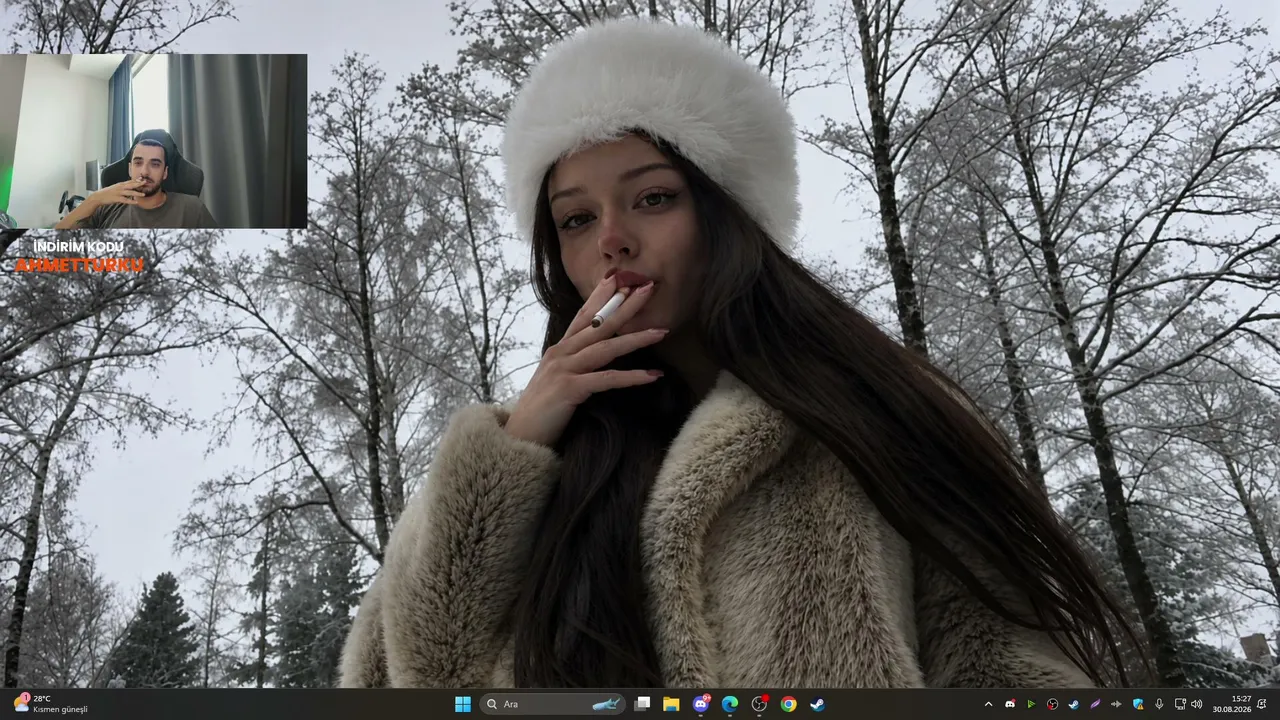Open the clock showing 15:27
This screenshot has width=1280, height=720.
(x=1232, y=704)
